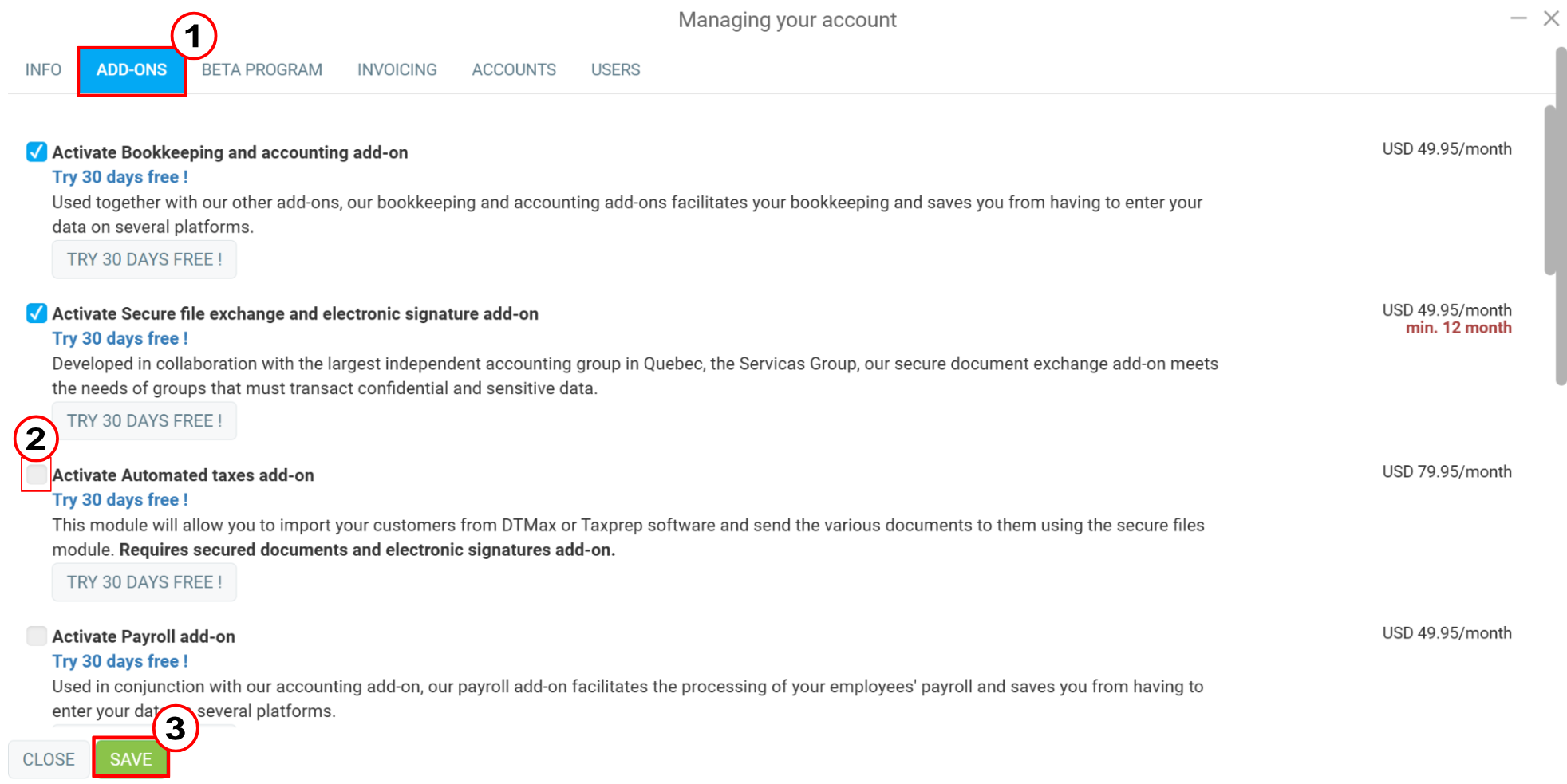
Task: Select the BETA PROGRAM tab
Action: (262, 69)
